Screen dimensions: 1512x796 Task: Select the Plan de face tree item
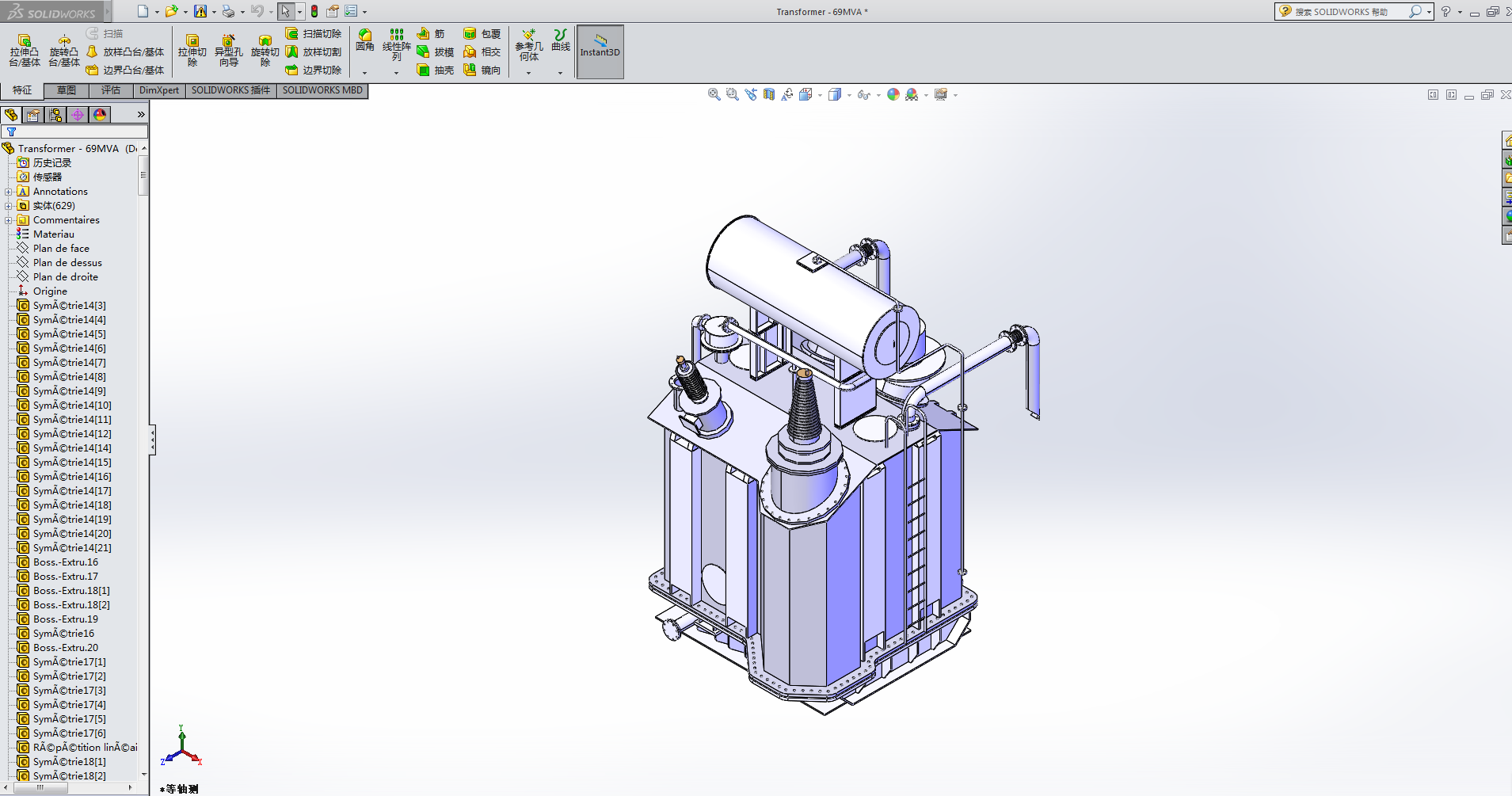pos(61,249)
